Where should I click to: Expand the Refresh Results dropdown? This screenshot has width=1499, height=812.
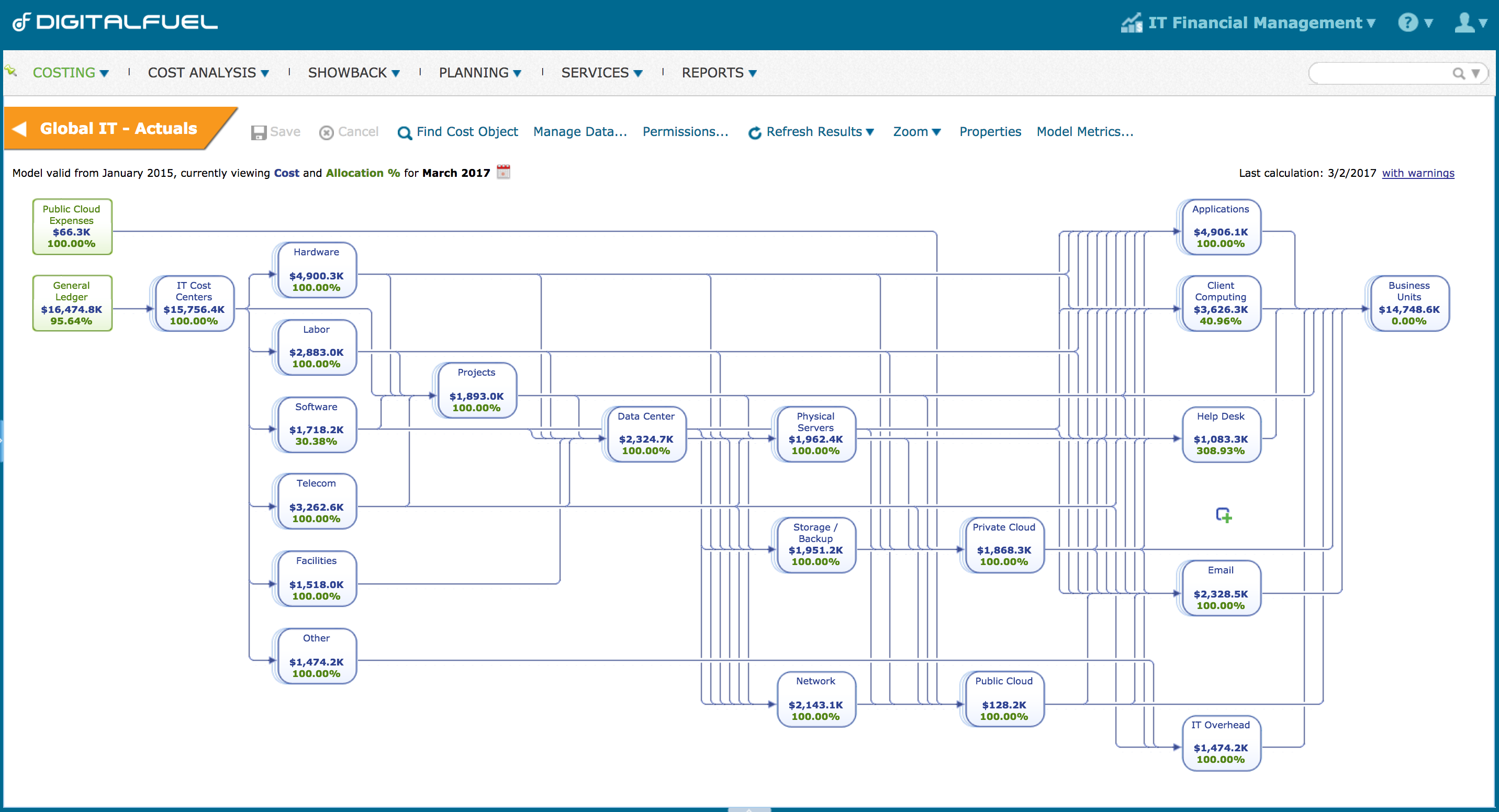coord(870,132)
